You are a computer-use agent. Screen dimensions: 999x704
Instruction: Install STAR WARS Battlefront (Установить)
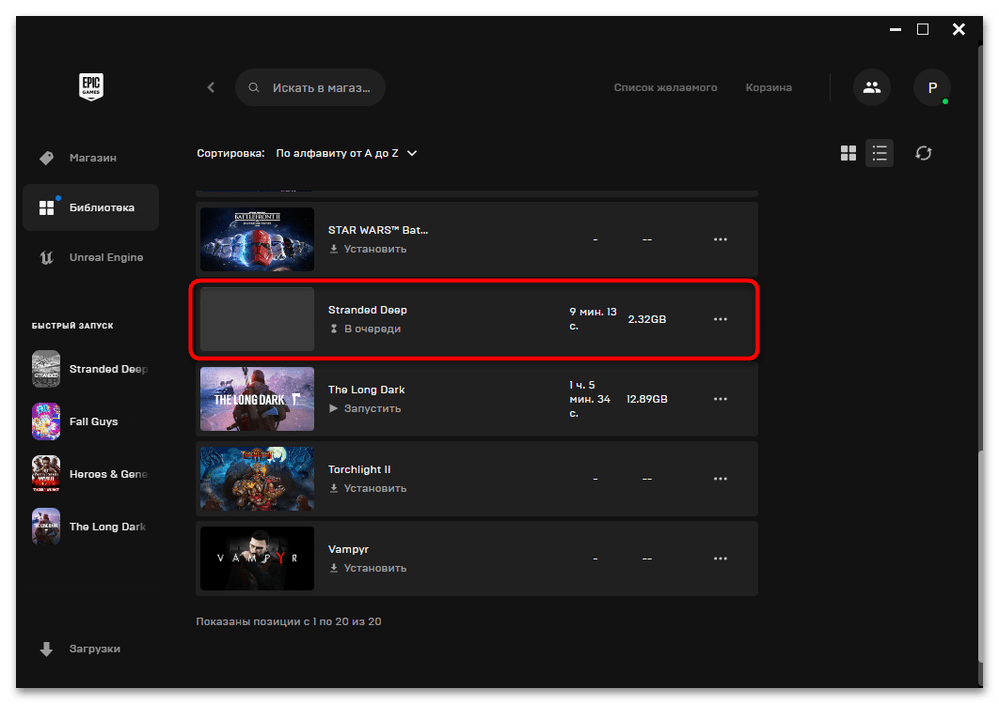click(368, 248)
